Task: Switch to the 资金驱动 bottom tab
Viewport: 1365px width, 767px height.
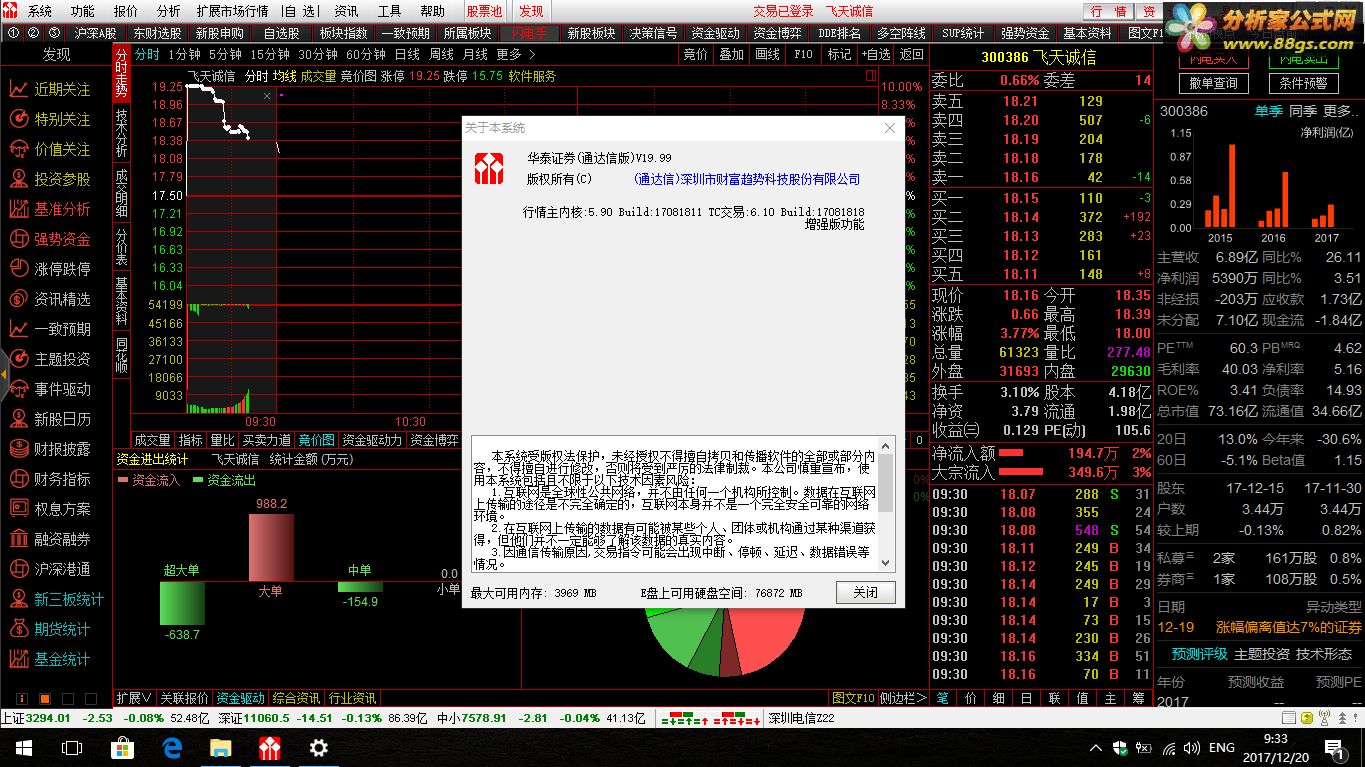Action: [x=240, y=698]
